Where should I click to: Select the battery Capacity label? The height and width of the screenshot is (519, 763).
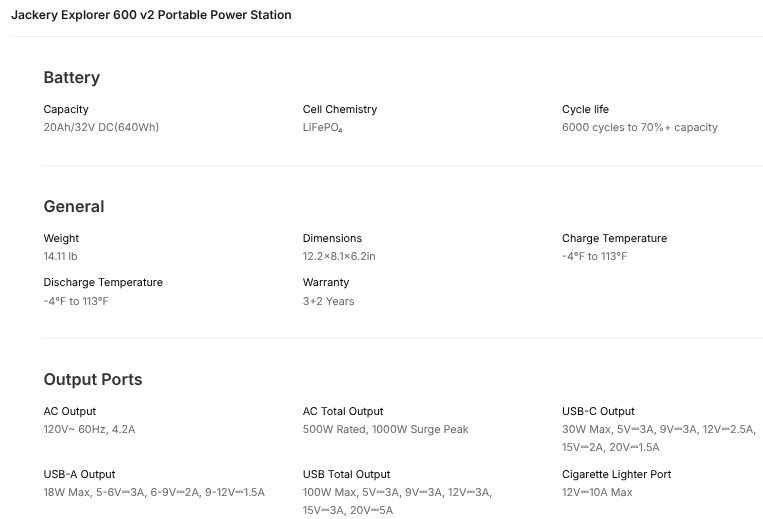pos(66,109)
